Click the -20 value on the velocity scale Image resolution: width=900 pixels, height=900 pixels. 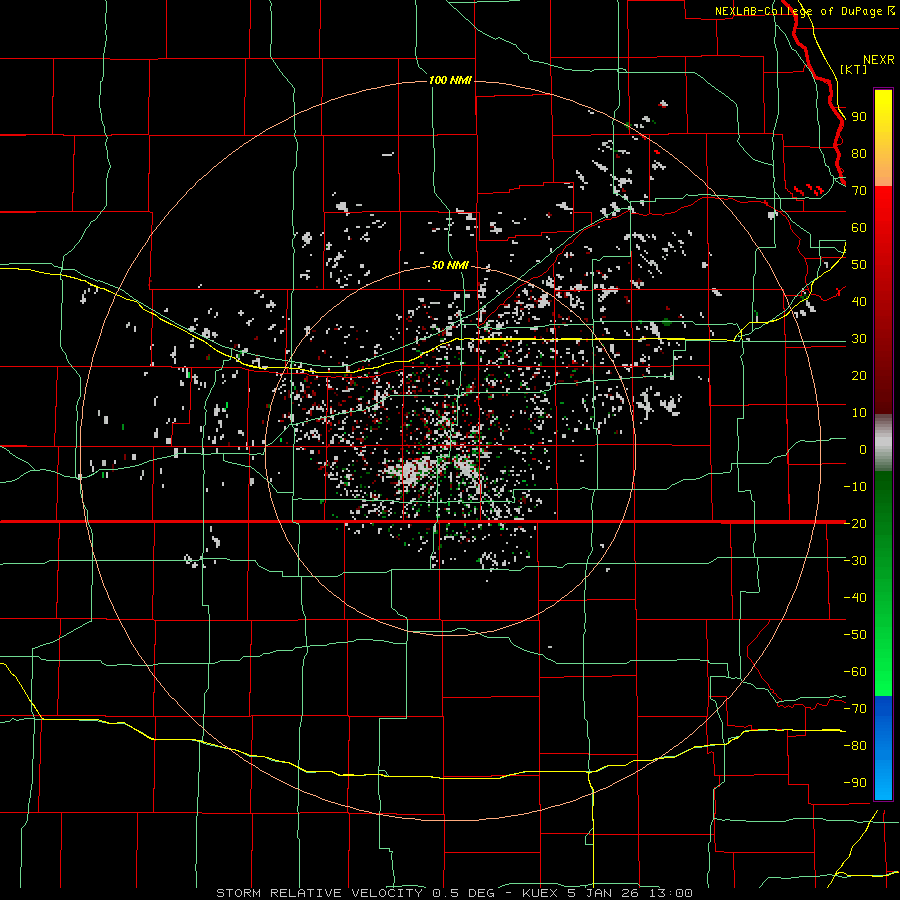pos(855,524)
